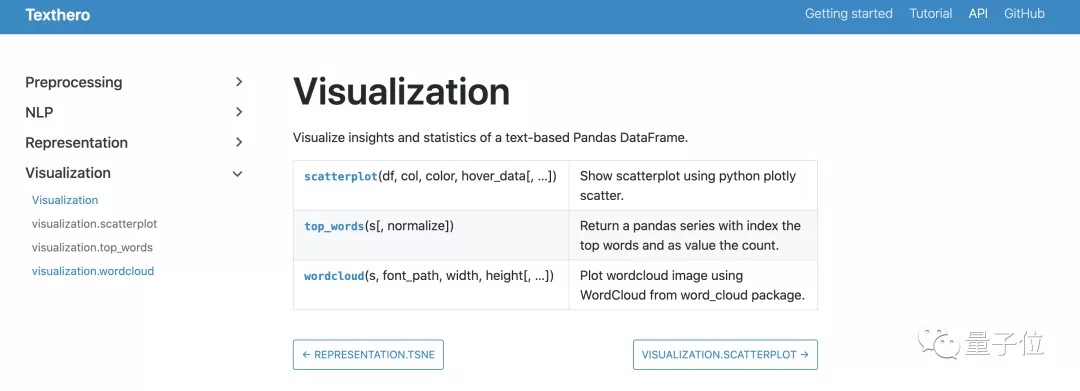
Task: Go to next page VISUALIZATION.SCATTERPLOT
Action: [725, 355]
